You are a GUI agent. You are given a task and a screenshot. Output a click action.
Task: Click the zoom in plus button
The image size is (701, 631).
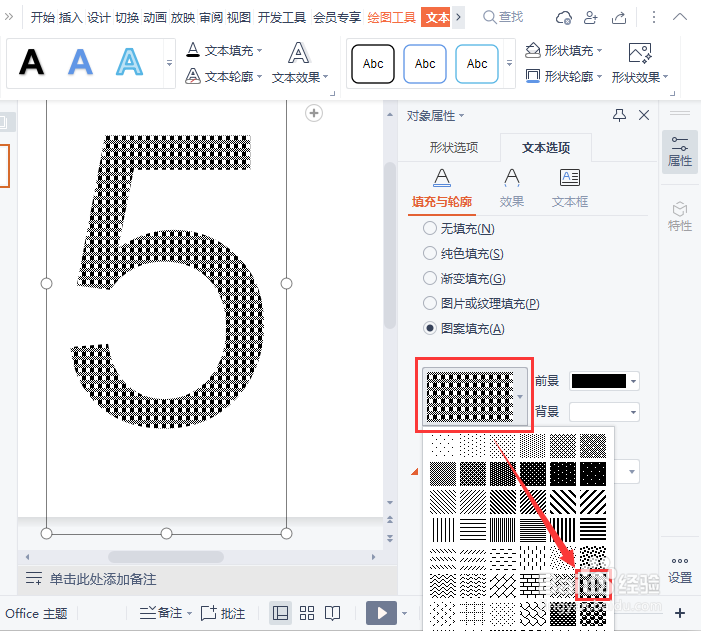680,613
